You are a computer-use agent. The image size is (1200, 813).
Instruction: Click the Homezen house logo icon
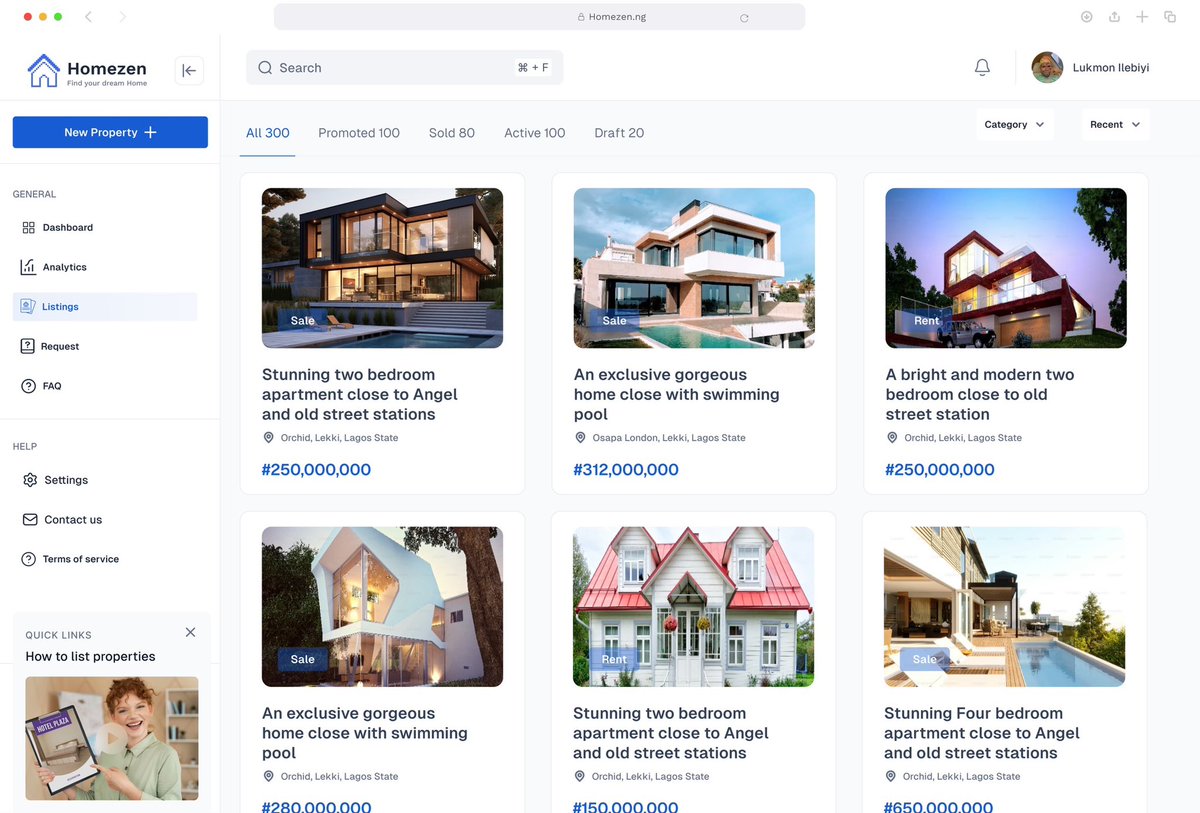pos(43,70)
